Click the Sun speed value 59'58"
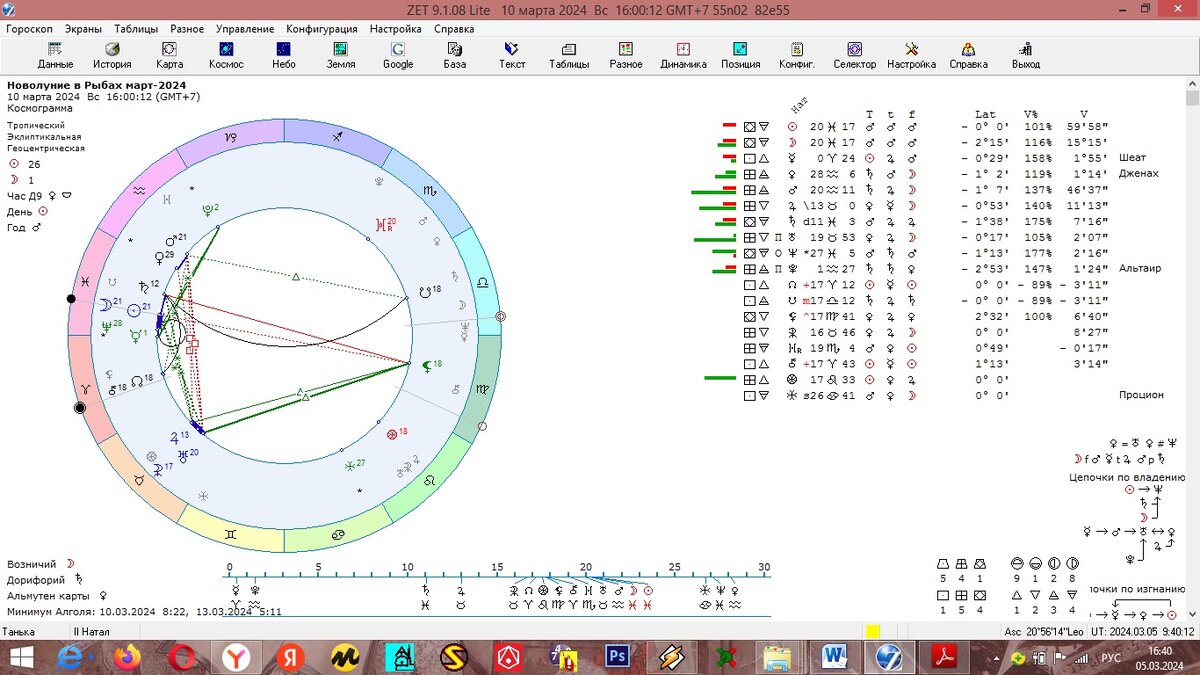The image size is (1200, 675). click(1086, 127)
